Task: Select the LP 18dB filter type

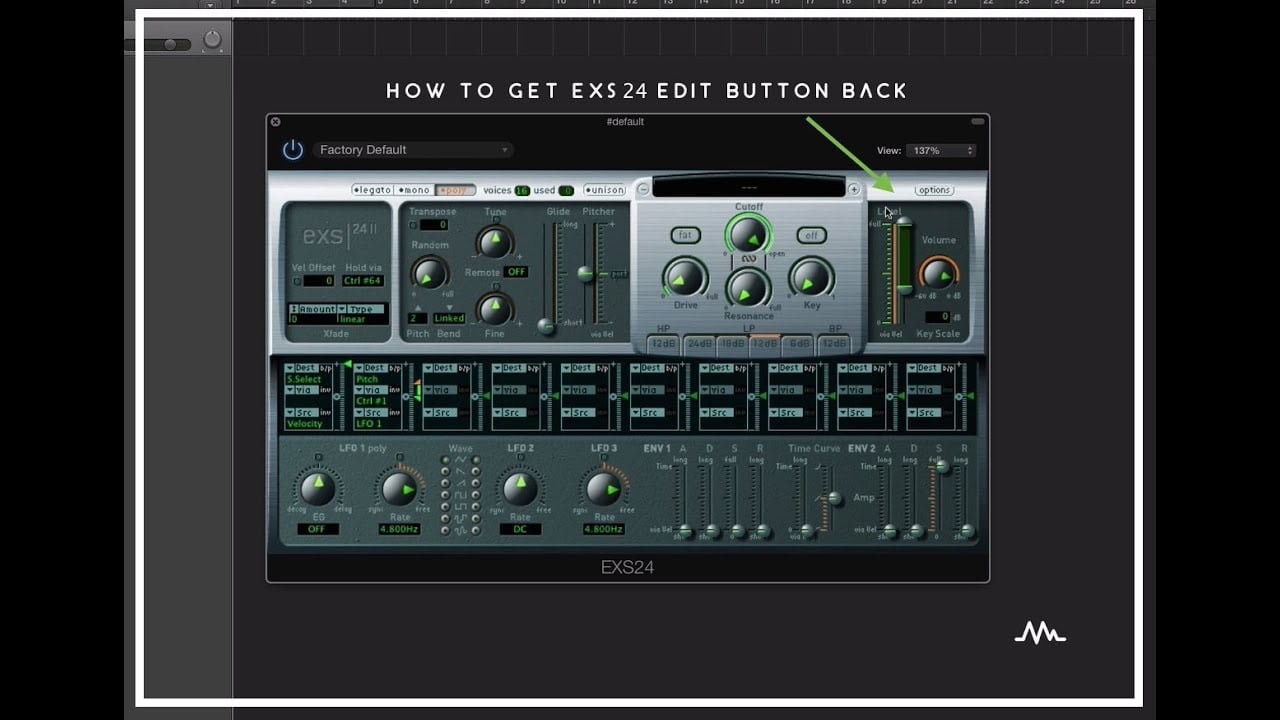Action: click(x=732, y=344)
